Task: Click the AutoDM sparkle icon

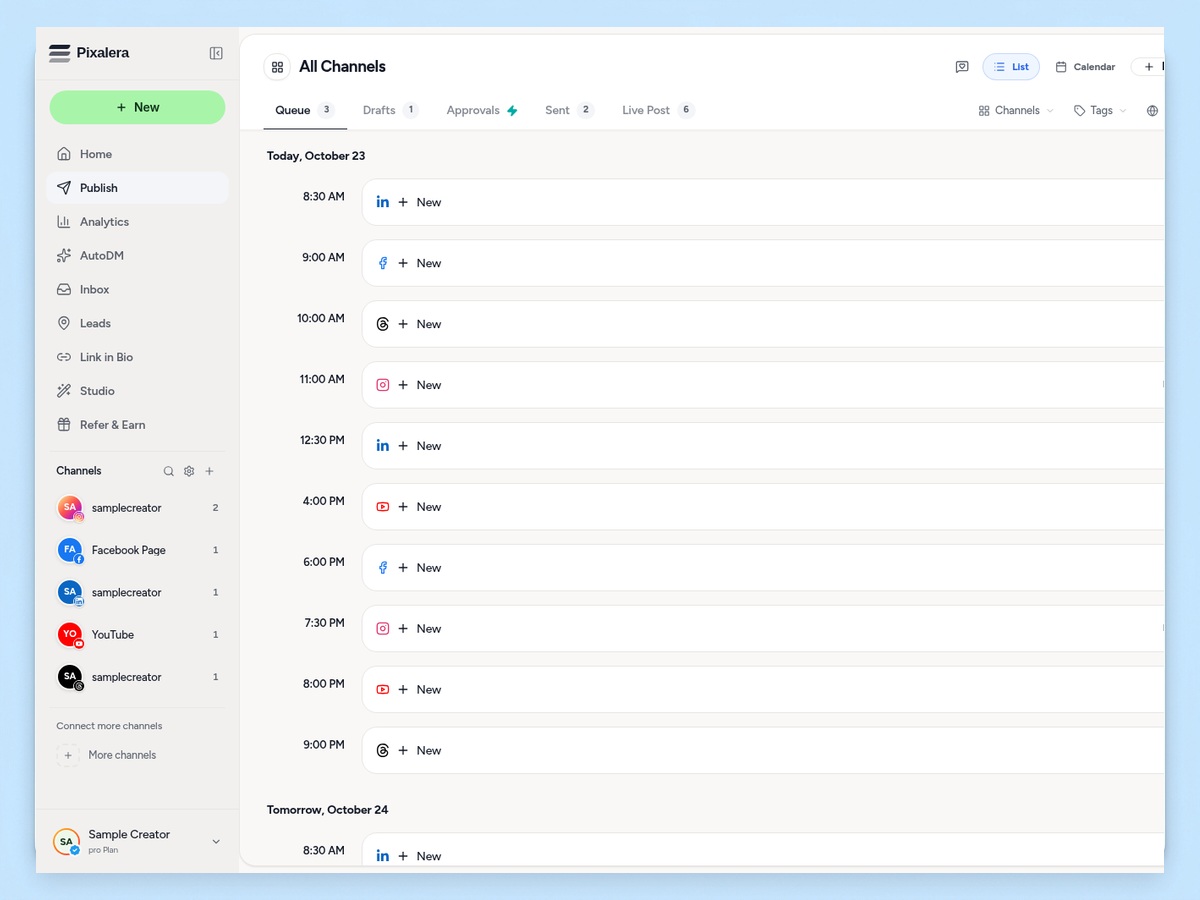Action: pyautogui.click(x=64, y=256)
